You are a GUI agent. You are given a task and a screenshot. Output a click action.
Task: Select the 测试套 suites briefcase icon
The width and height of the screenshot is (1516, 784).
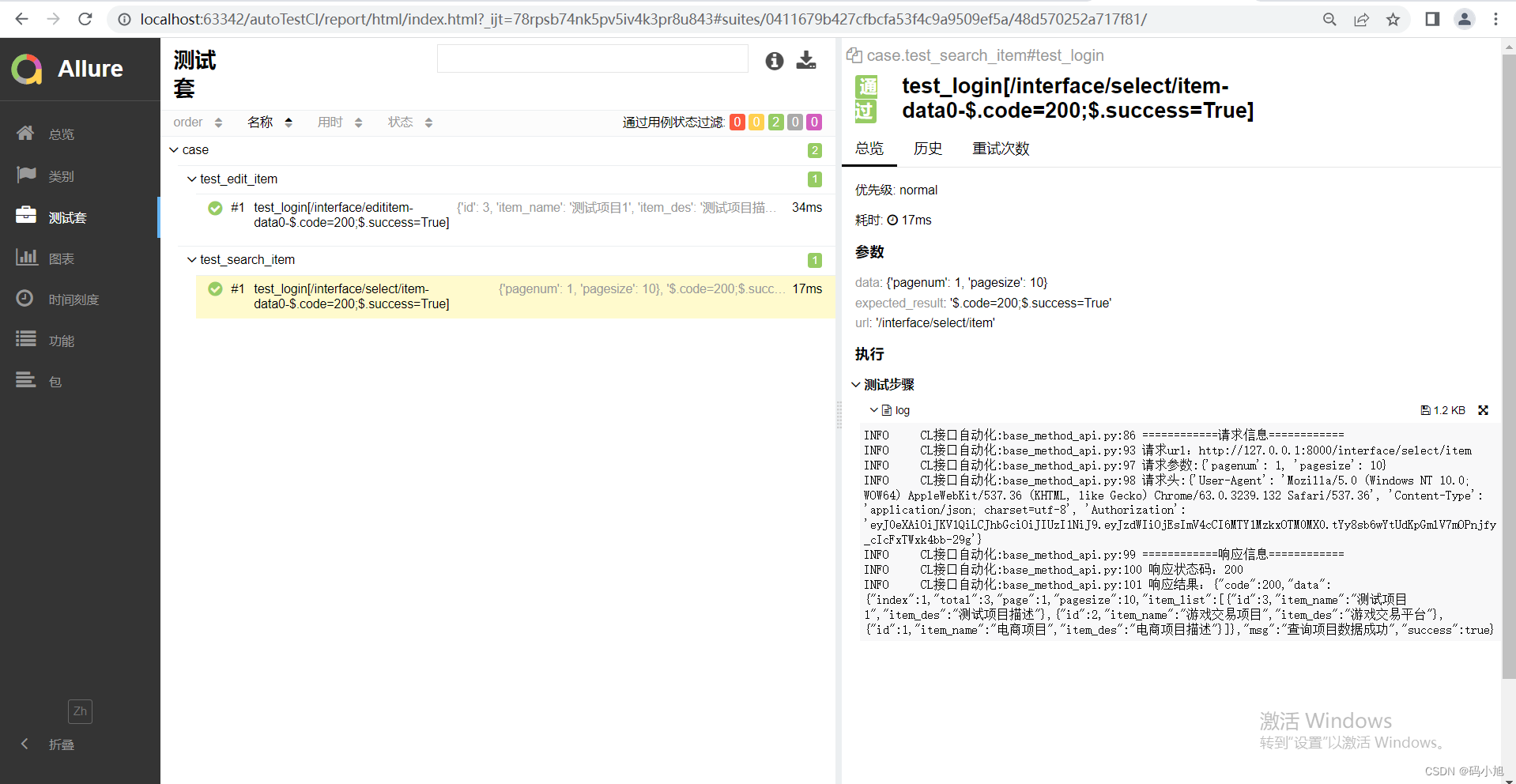pyautogui.click(x=26, y=216)
